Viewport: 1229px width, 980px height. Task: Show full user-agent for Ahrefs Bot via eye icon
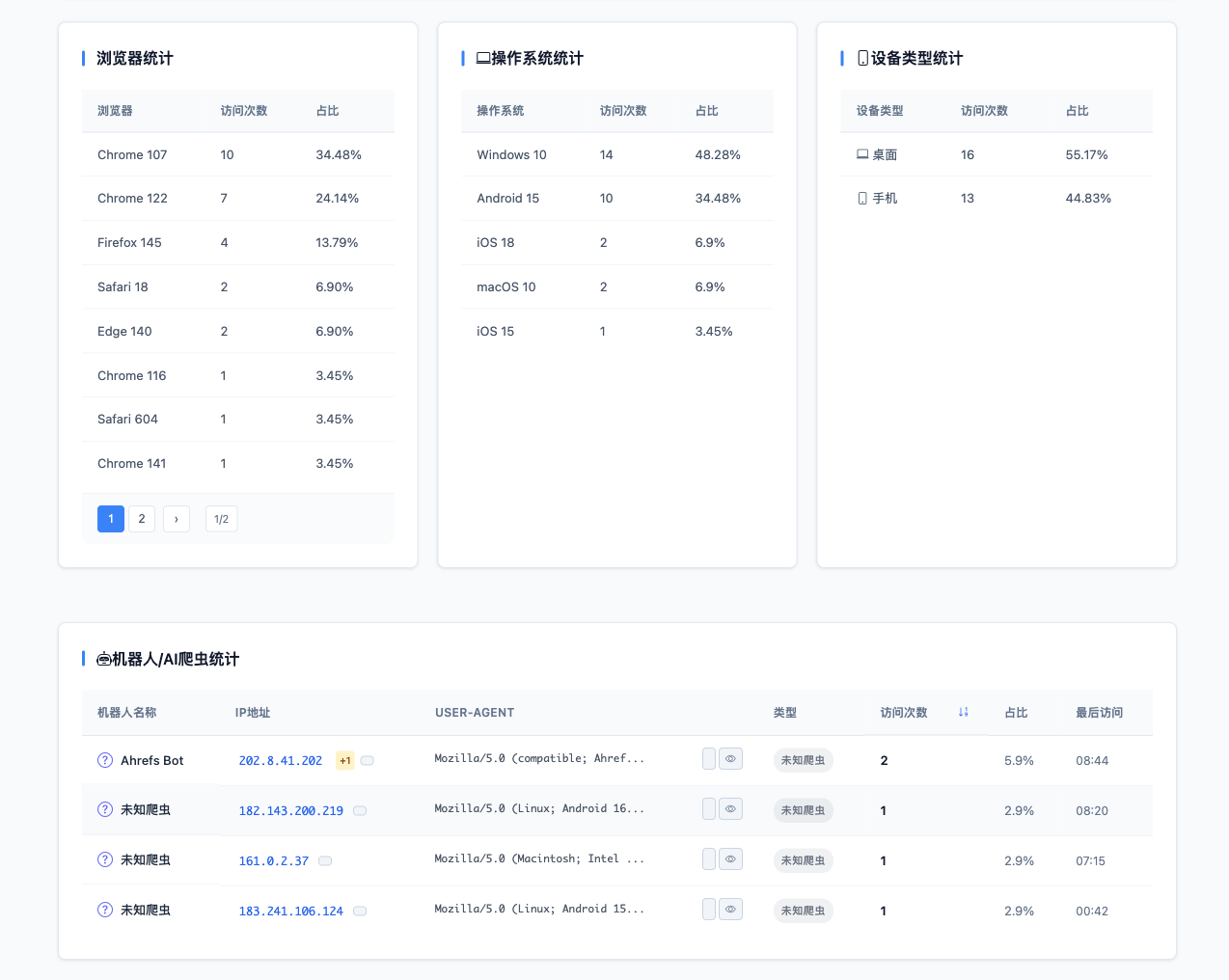click(731, 759)
